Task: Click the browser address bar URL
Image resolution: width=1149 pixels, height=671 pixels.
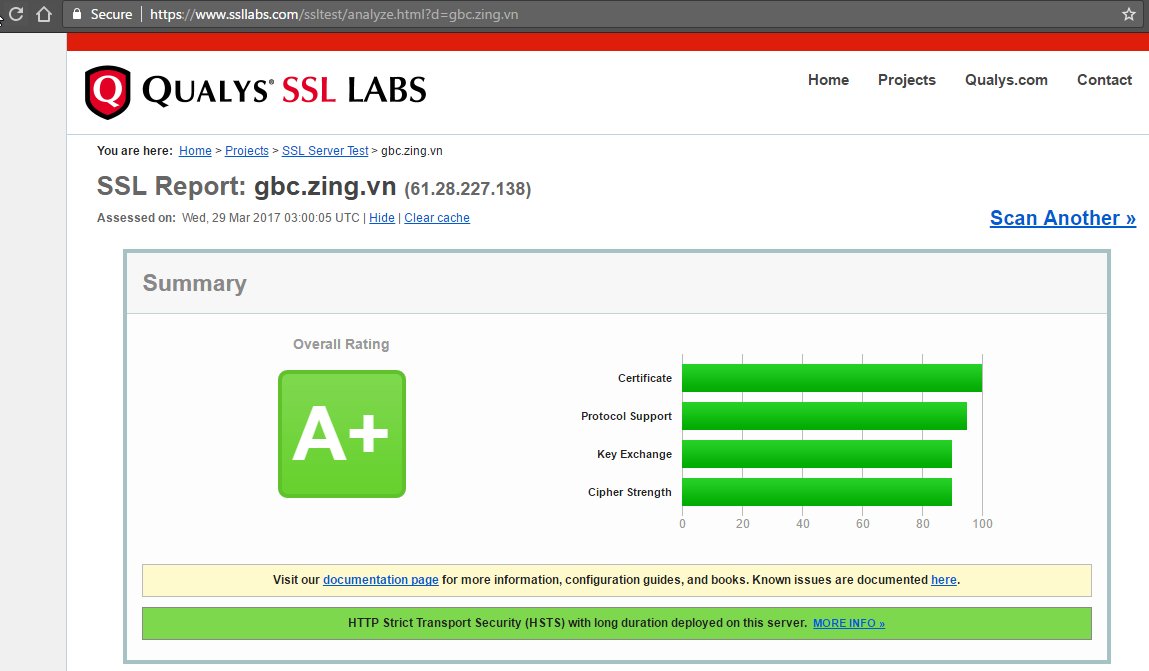Action: coord(333,14)
